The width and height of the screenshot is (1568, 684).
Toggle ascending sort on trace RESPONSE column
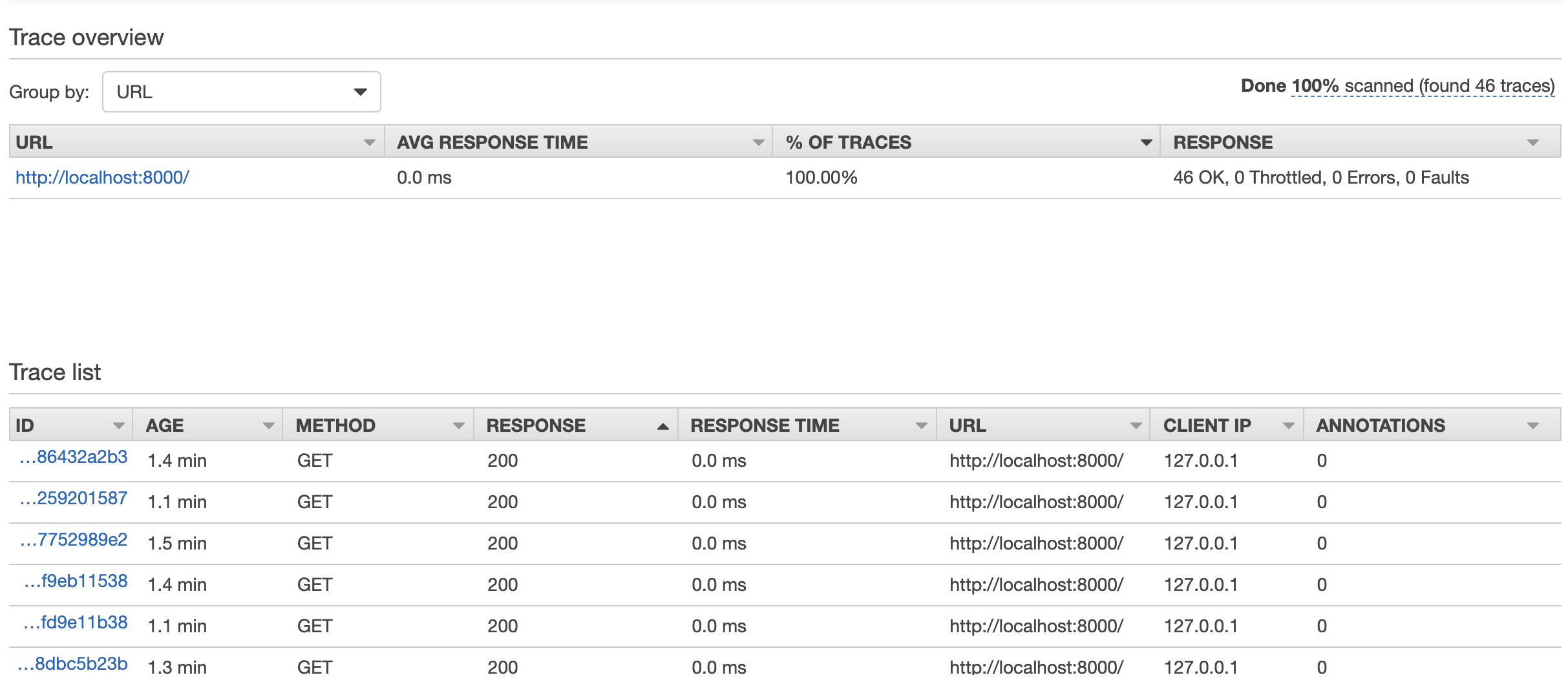pyautogui.click(x=662, y=426)
